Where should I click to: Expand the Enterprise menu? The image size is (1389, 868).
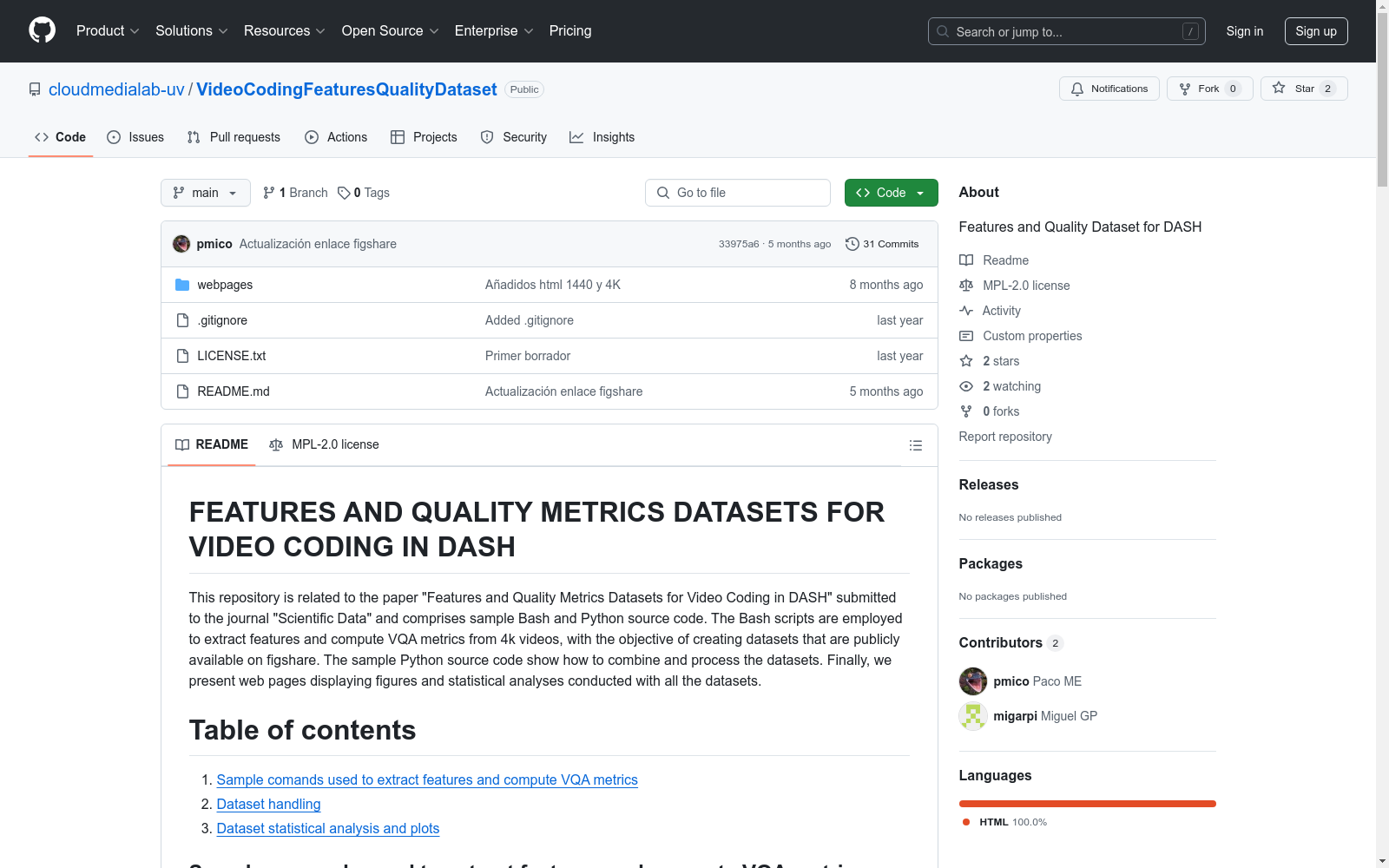(x=494, y=31)
